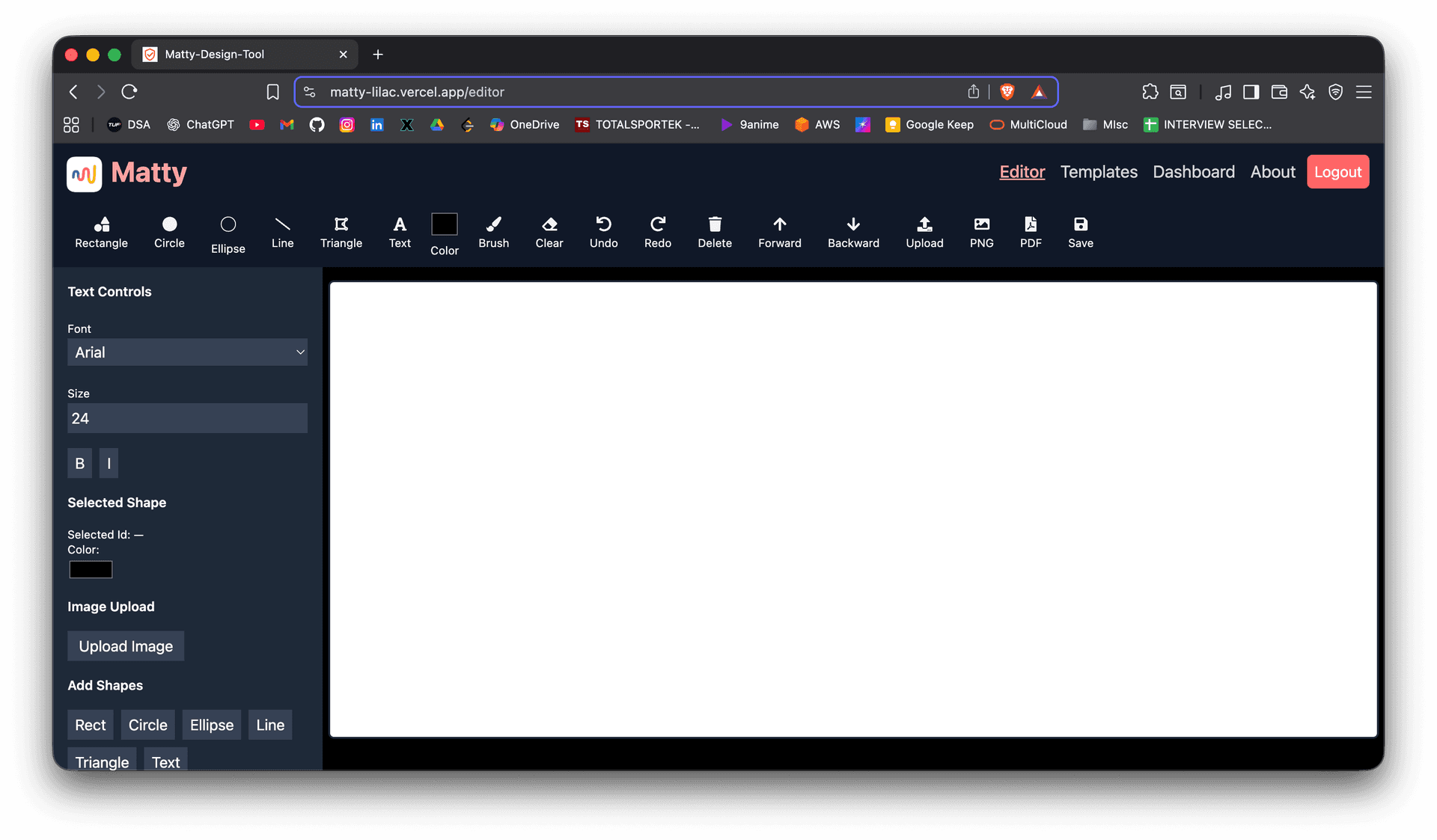This screenshot has width=1437, height=840.
Task: Click the Upload Image button
Action: point(125,646)
